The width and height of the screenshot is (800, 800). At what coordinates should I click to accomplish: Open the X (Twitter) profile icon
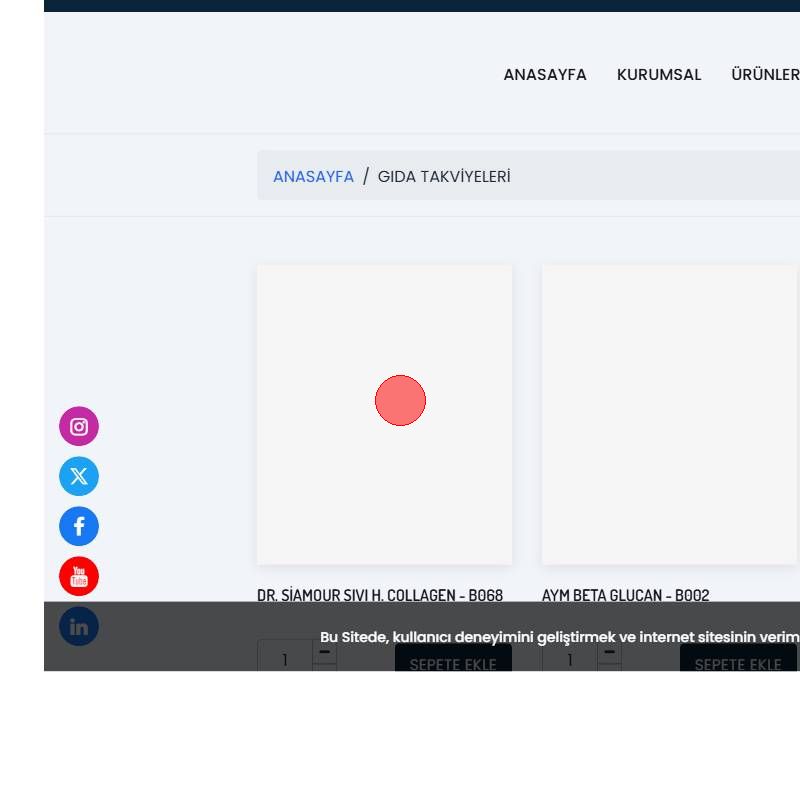coord(79,477)
